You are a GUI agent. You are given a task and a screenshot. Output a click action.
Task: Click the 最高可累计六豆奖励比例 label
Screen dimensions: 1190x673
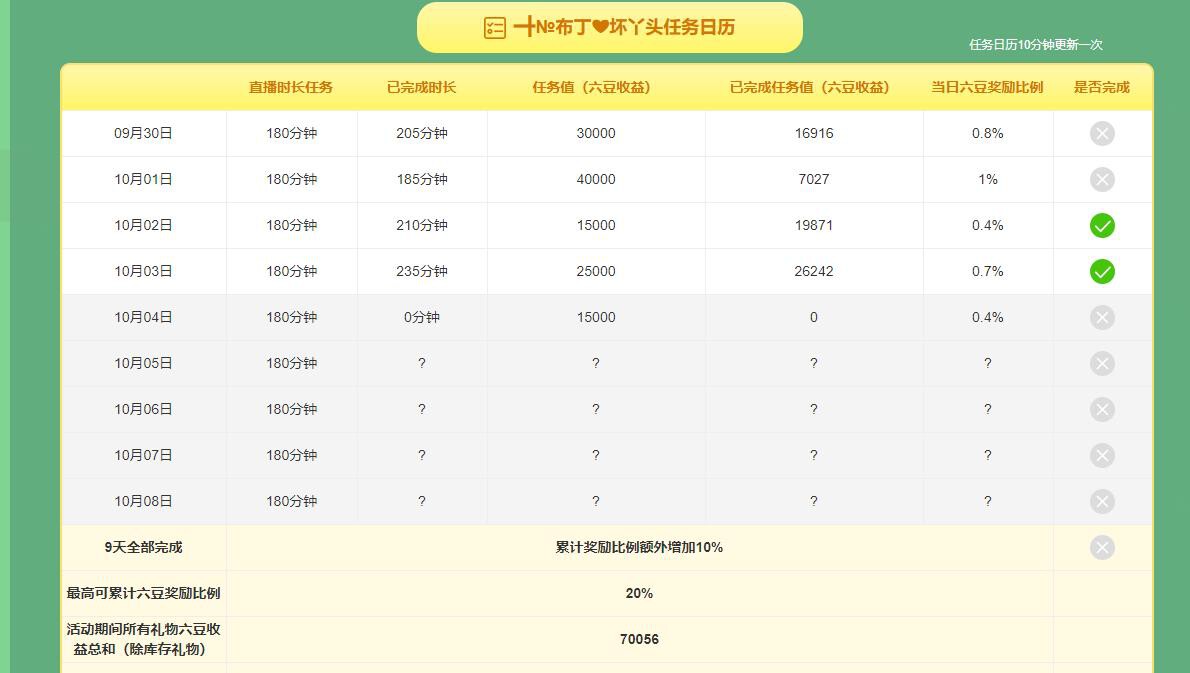pyautogui.click(x=143, y=593)
